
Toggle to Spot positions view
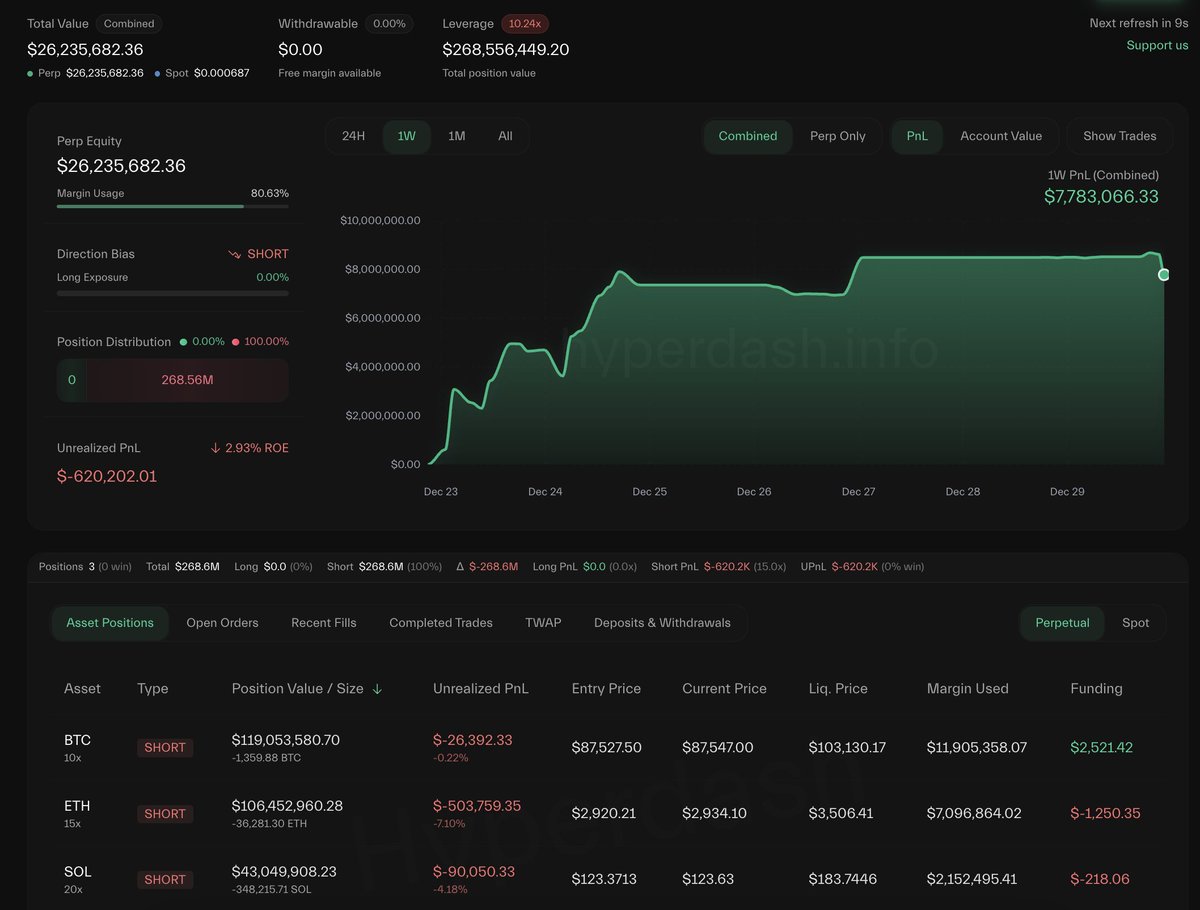[1135, 623]
